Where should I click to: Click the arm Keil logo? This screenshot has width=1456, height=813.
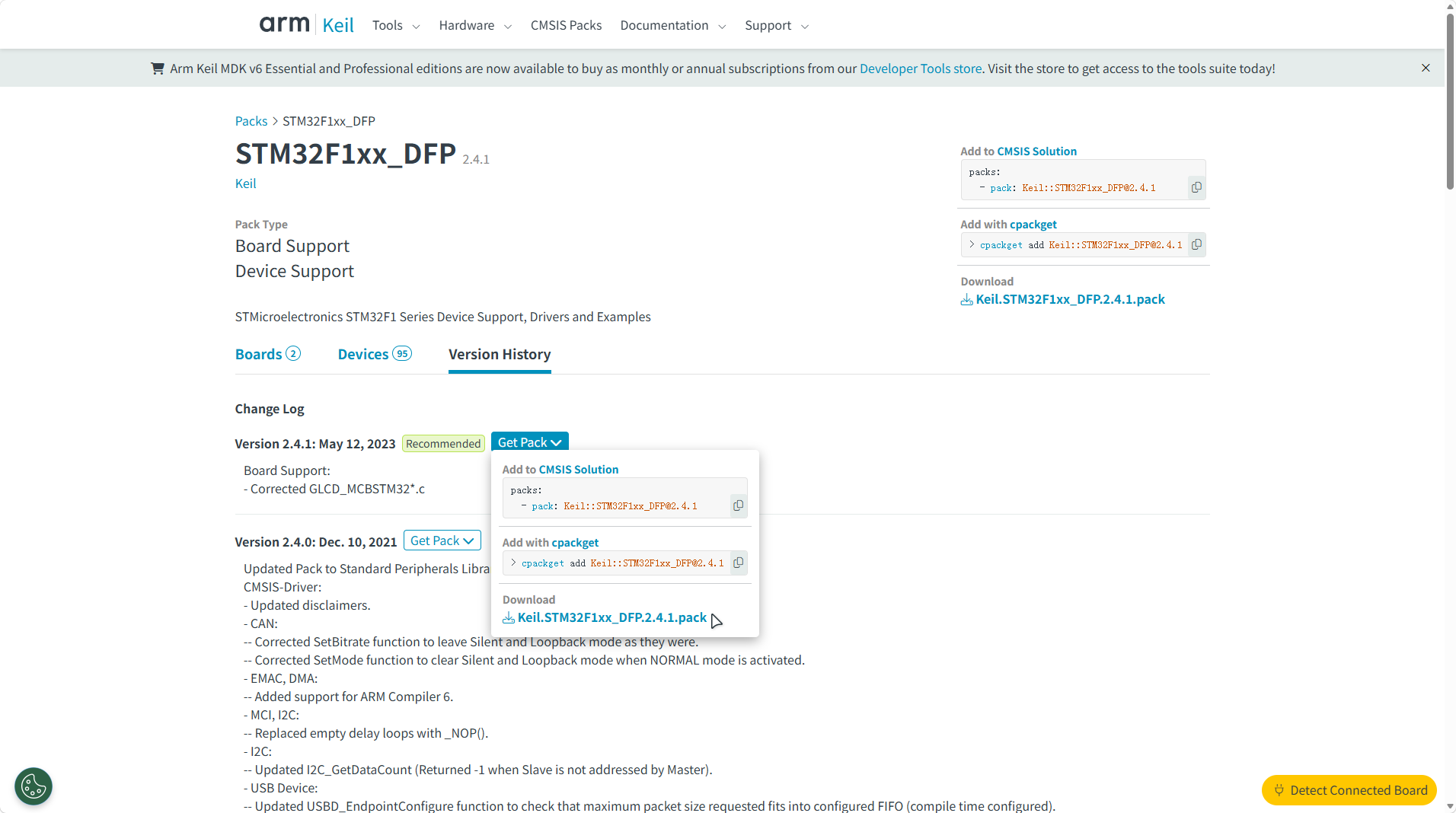tap(306, 25)
